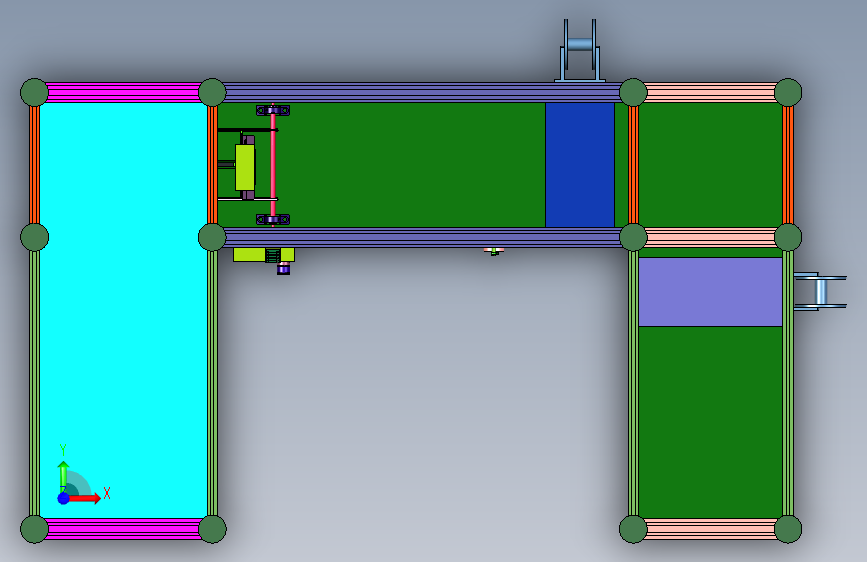Image resolution: width=867 pixels, height=562 pixels.
Task: Select the light green post left of the cyan panel
Action: click(x=34, y=383)
